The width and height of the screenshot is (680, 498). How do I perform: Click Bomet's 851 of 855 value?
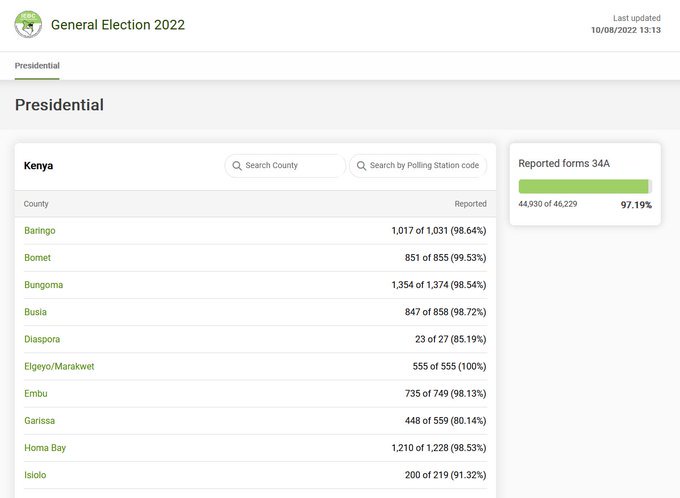[x=445, y=258]
